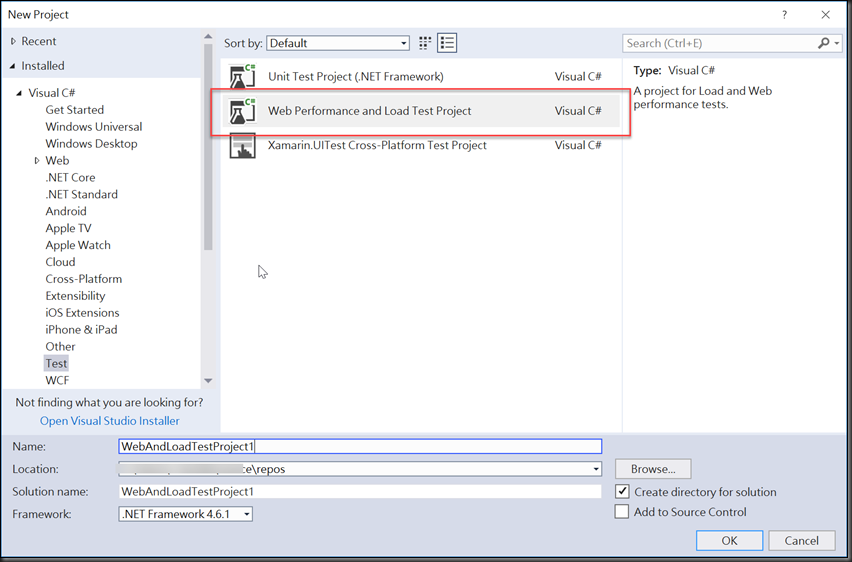This screenshot has width=852, height=562.
Task: Click the Solution name field
Action: click(x=360, y=491)
